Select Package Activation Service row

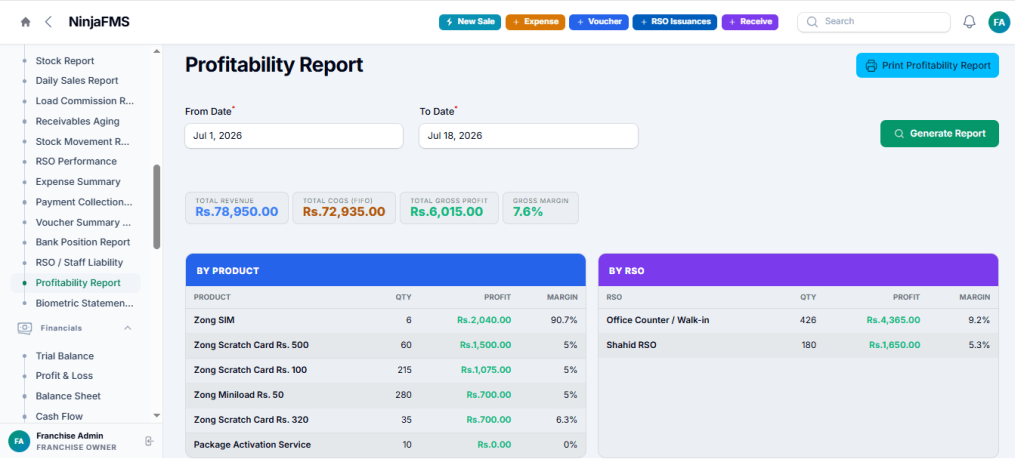(x=385, y=445)
